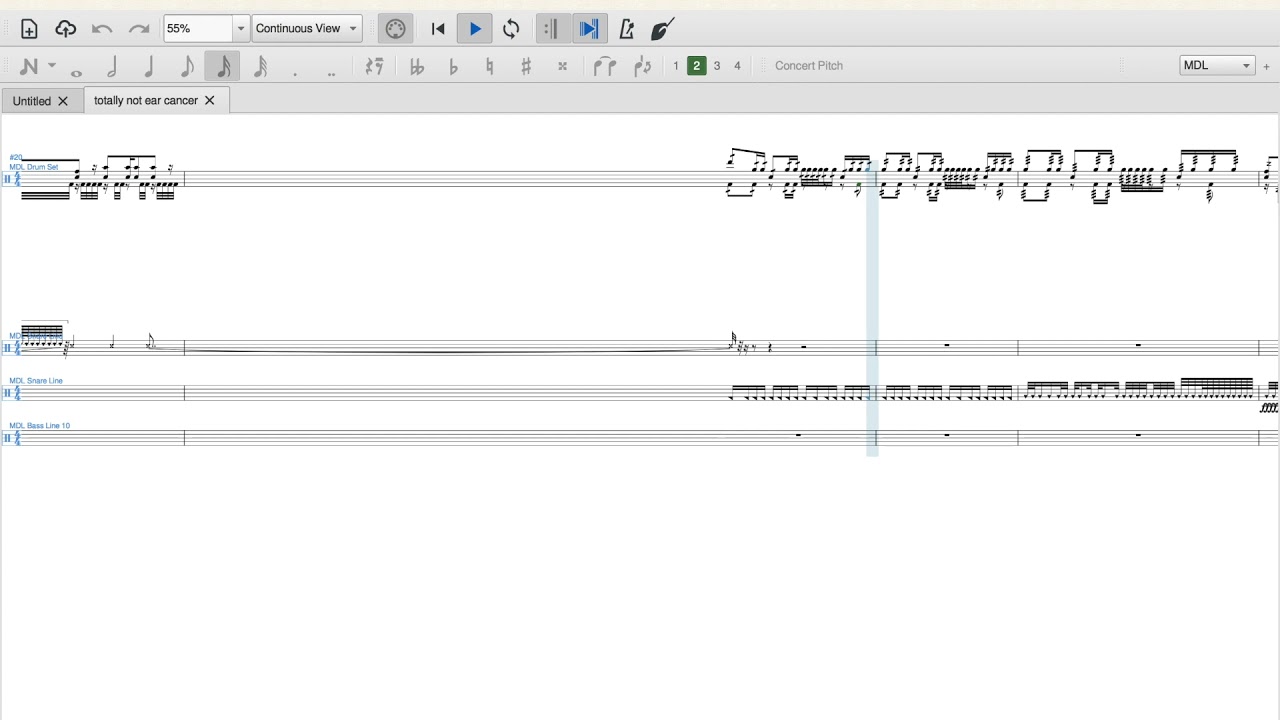Apply double sharp accidental
The height and width of the screenshot is (720, 1280).
pyautogui.click(x=563, y=66)
